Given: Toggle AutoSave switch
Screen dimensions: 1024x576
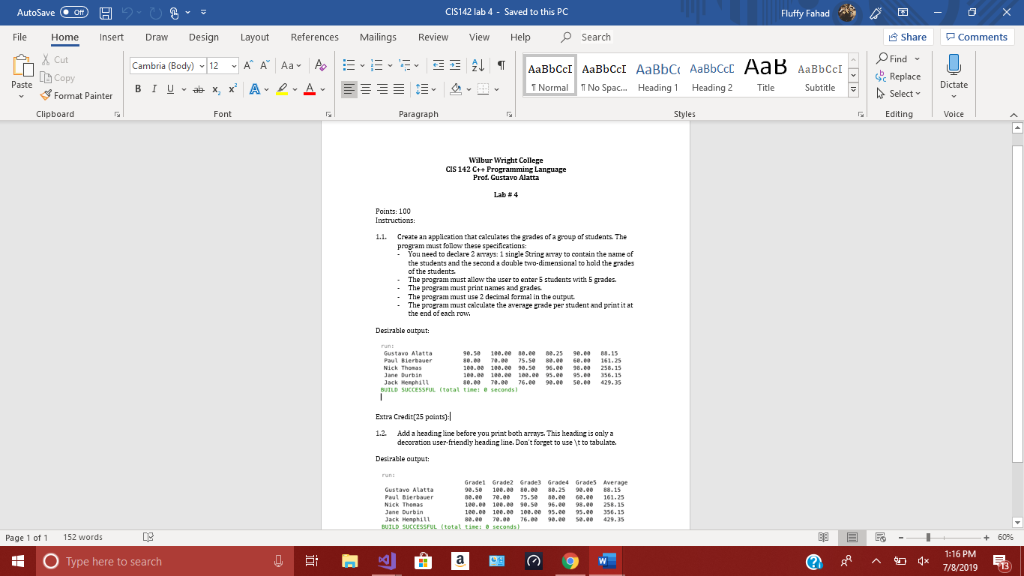Looking at the screenshot, I should coord(74,12).
